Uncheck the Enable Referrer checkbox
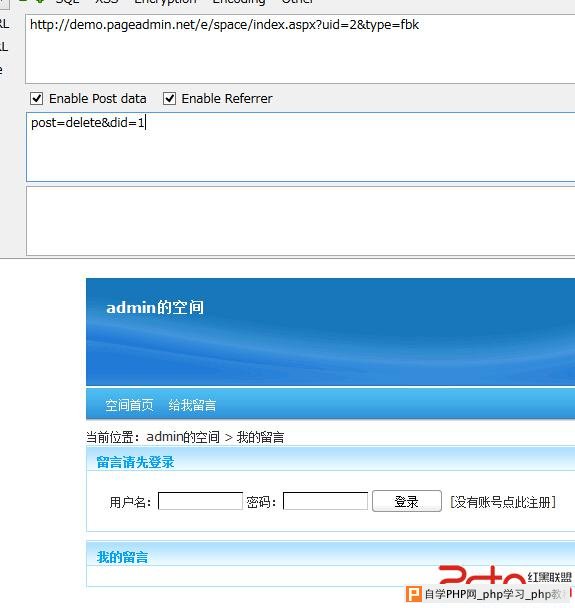The width and height of the screenshot is (575, 608). (169, 98)
